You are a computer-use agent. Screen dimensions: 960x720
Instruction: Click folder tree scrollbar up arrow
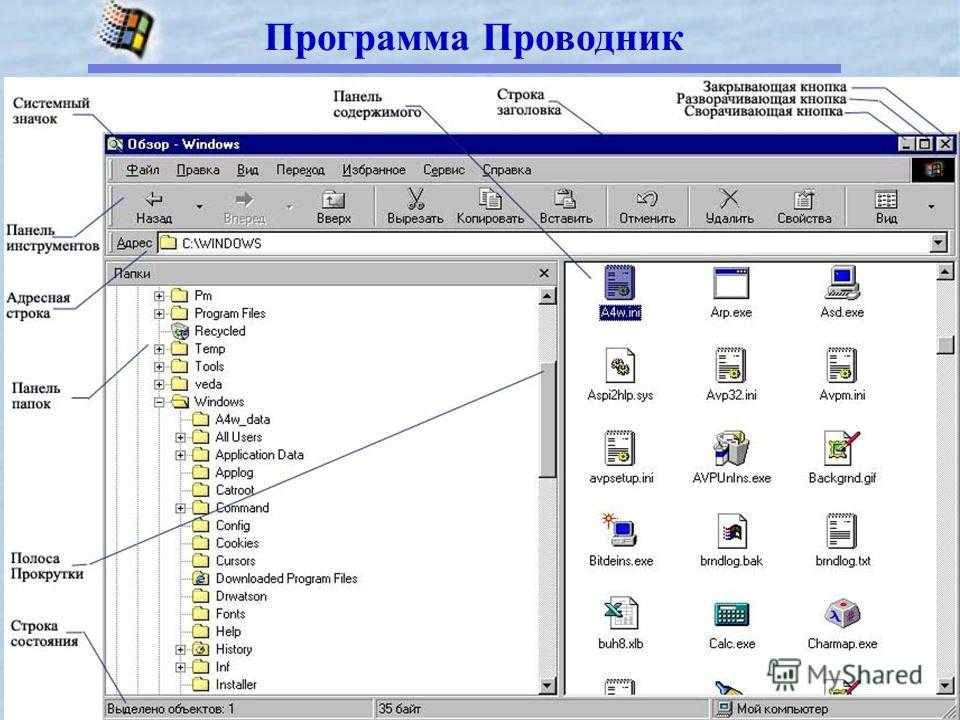(x=547, y=296)
